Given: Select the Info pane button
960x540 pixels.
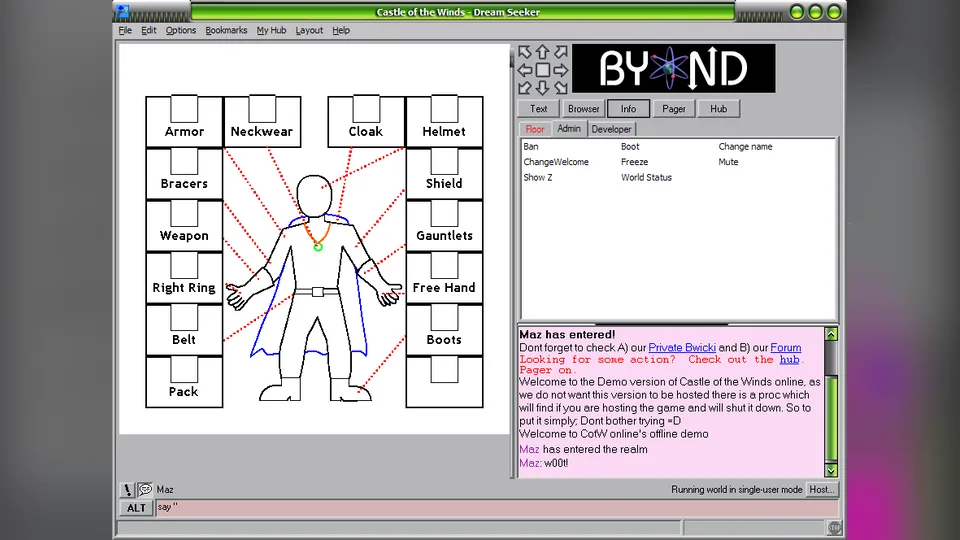Looking at the screenshot, I should (x=628, y=108).
